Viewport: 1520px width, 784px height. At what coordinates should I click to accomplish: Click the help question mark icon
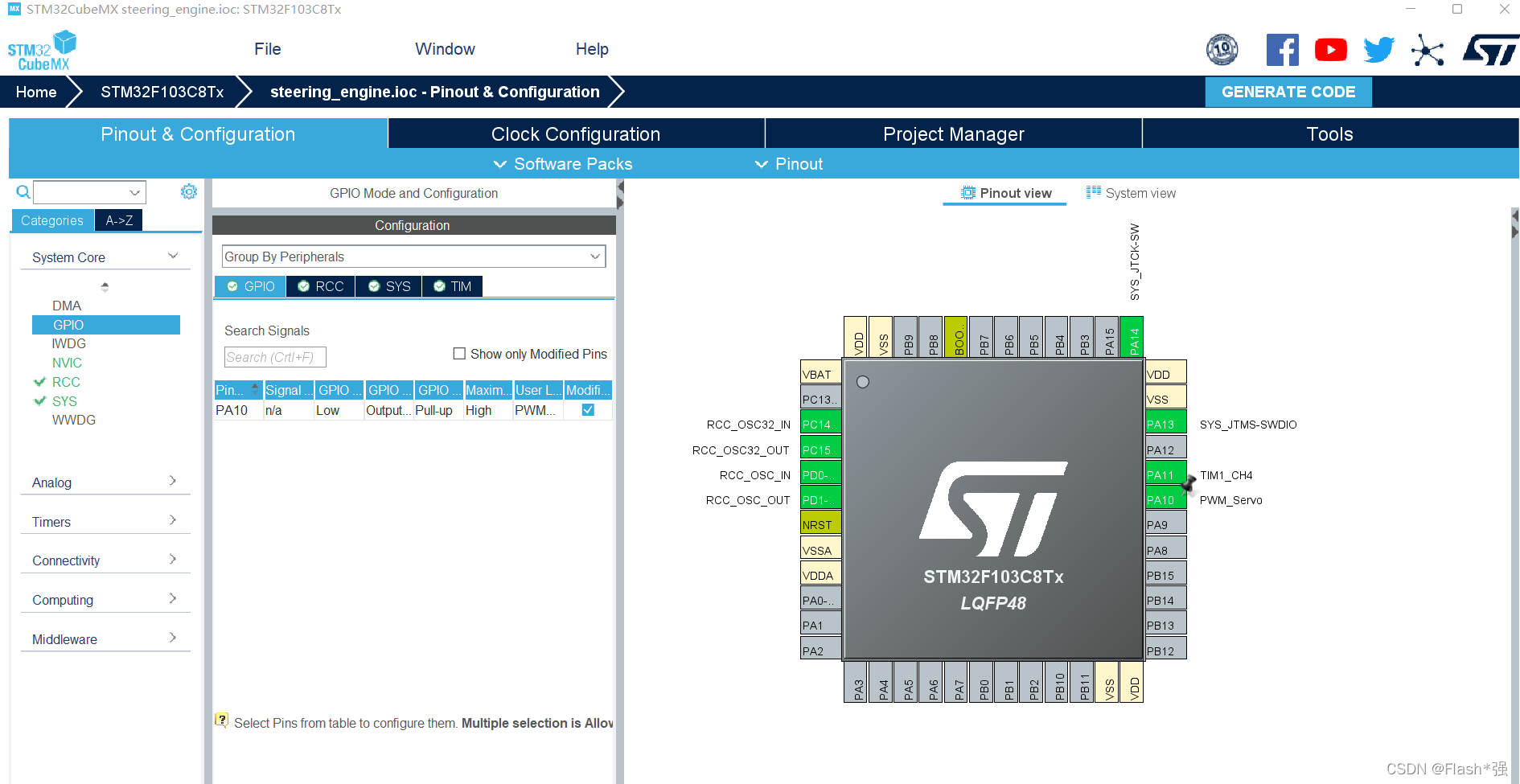tap(221, 720)
